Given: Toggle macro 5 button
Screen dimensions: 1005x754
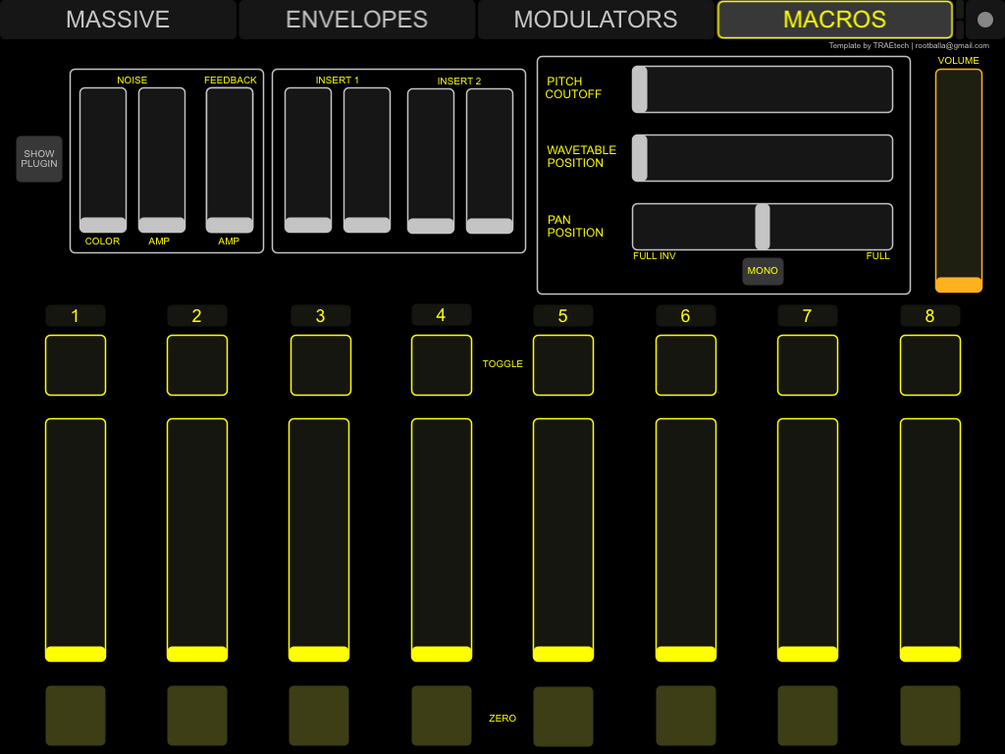Looking at the screenshot, I should pos(563,365).
